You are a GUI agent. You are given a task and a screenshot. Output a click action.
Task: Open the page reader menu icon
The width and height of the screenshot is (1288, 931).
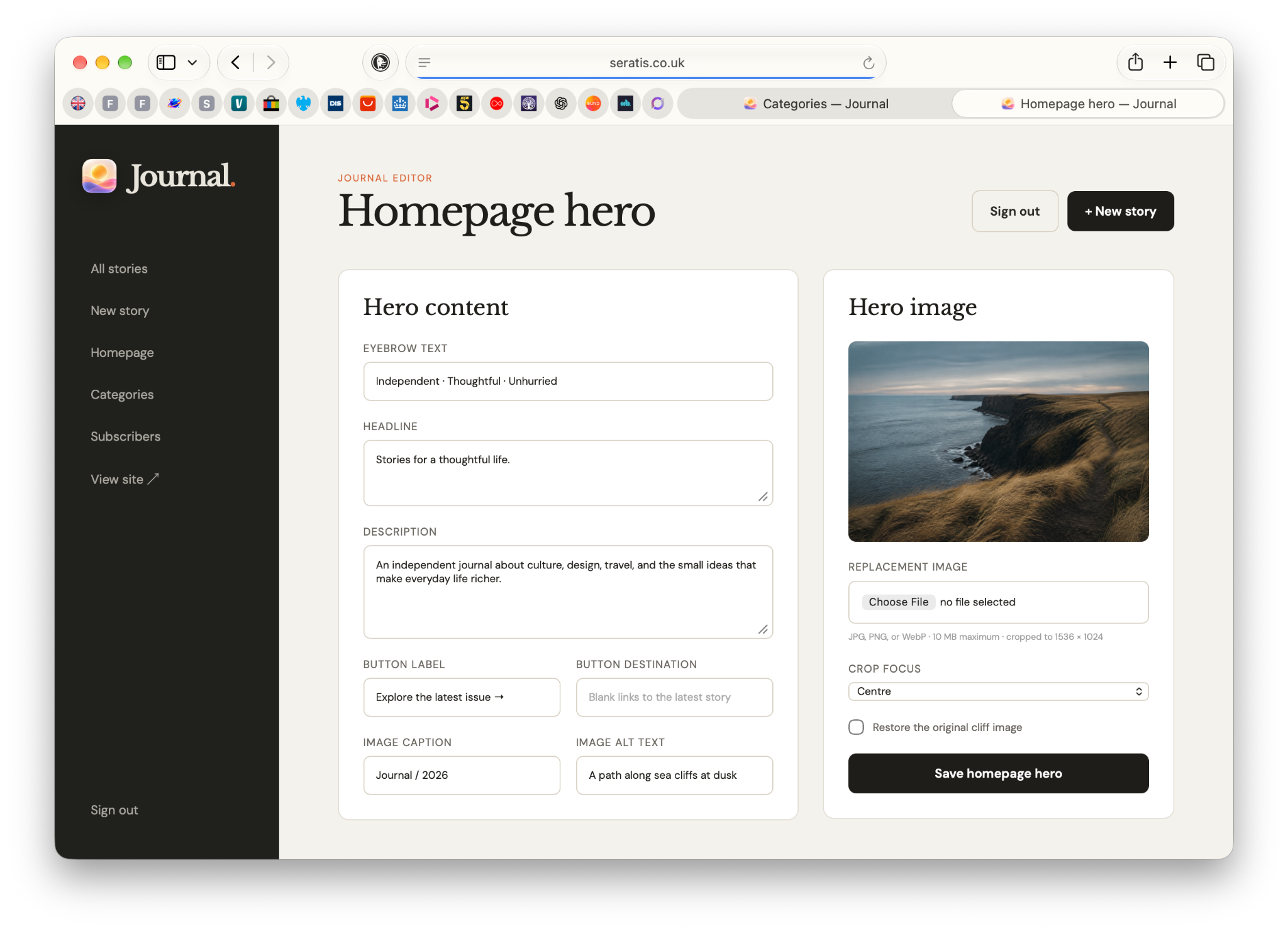[425, 62]
